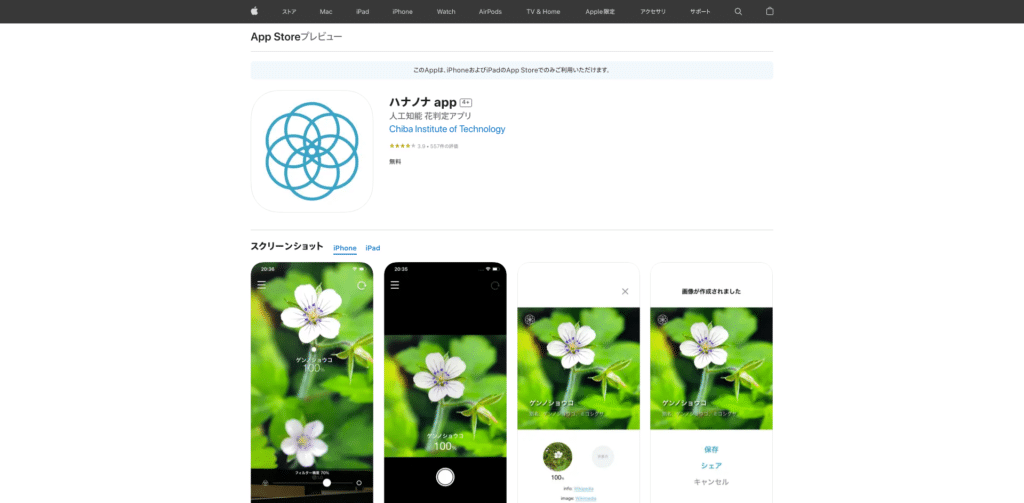Click the filter strength slider knob
This screenshot has height=503, width=1024.
click(x=327, y=483)
